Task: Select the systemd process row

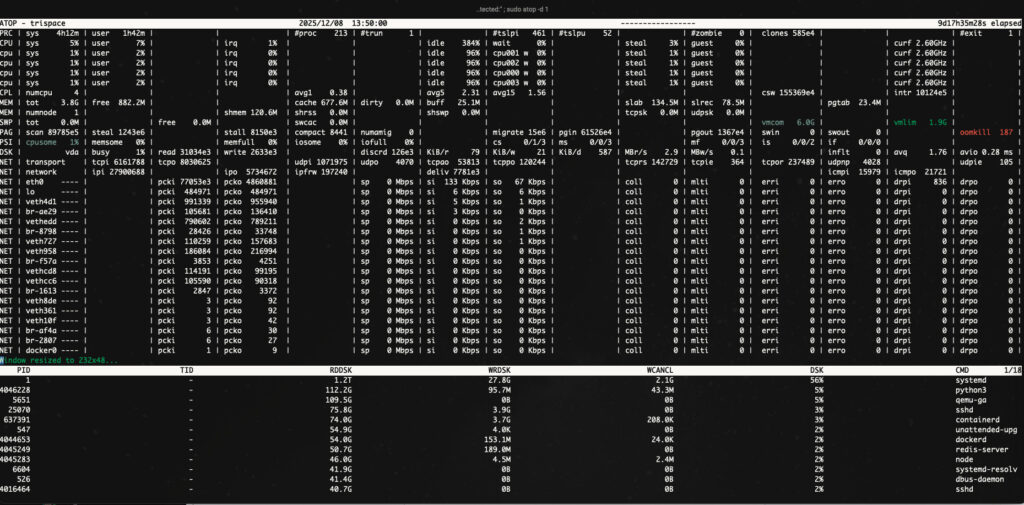Action: (x=970, y=380)
